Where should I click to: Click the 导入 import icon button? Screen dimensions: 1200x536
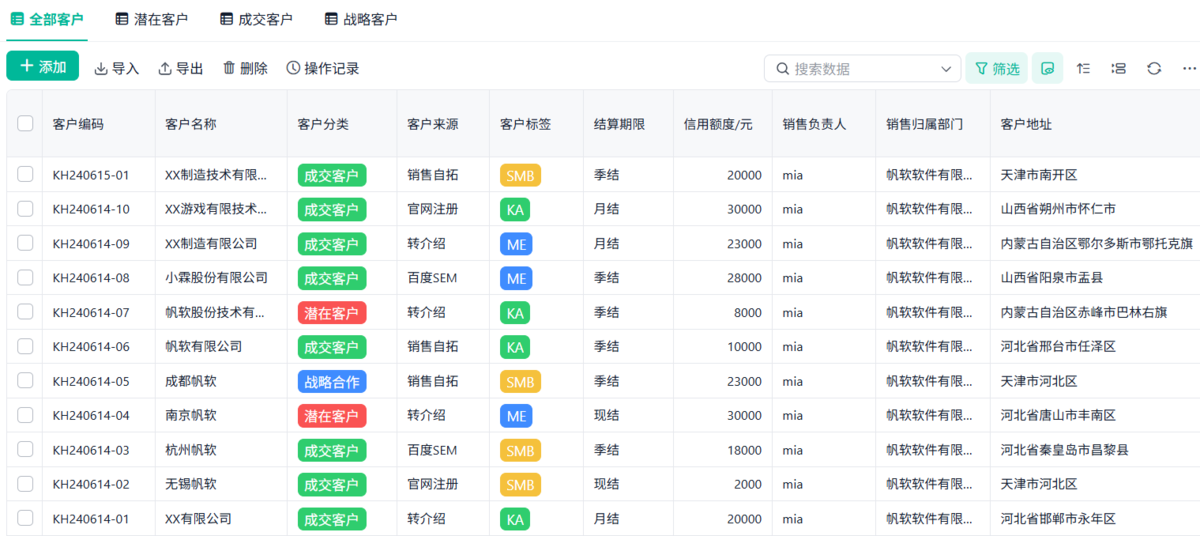click(x=117, y=68)
